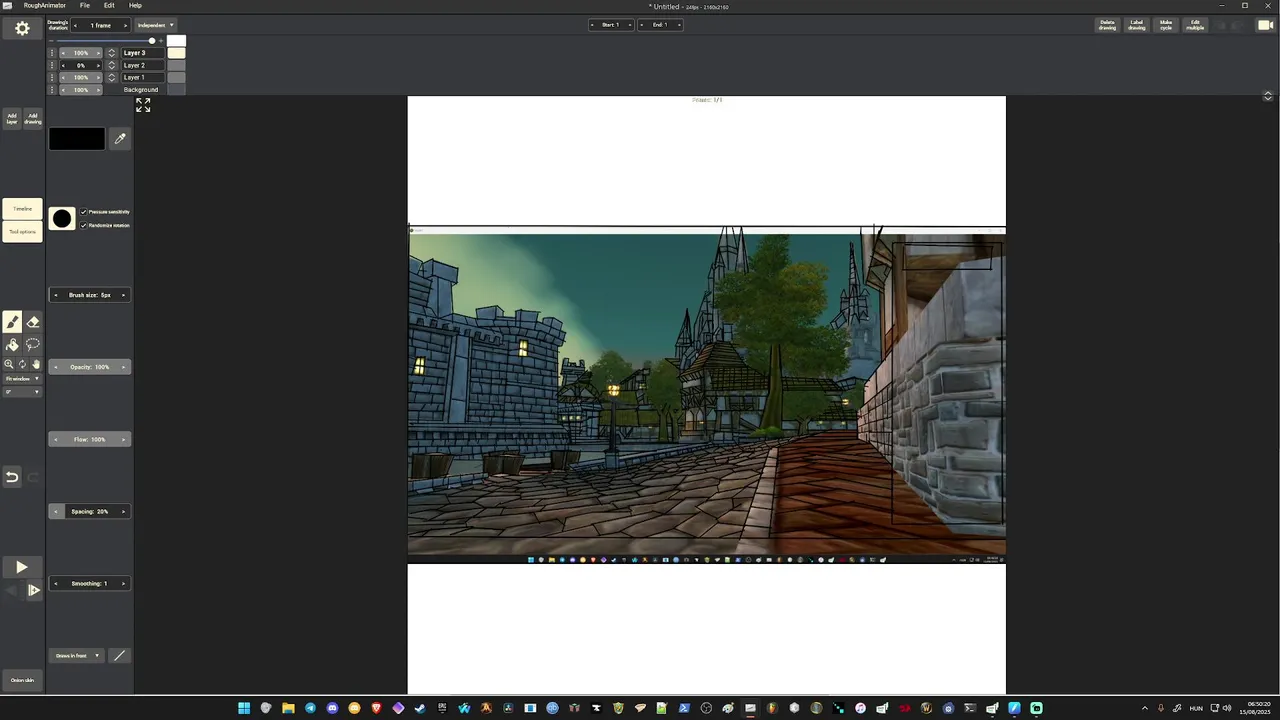Click Layer 3 drag handle dots
This screenshot has height=720, width=1280.
pyautogui.click(x=52, y=53)
